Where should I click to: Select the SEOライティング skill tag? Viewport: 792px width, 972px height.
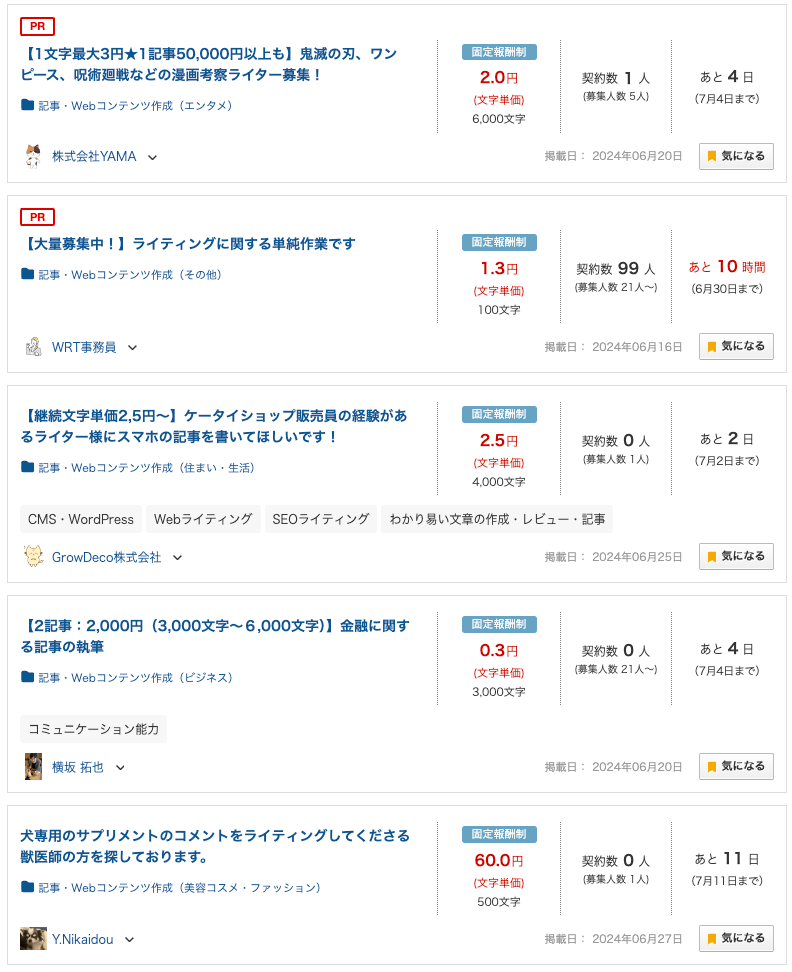[x=321, y=519]
